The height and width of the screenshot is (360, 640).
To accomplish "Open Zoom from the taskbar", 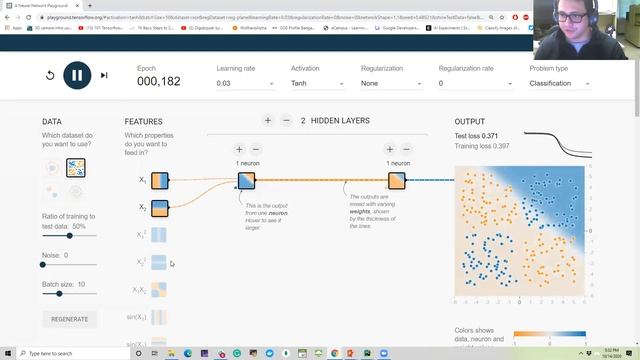I will click(x=384, y=353).
